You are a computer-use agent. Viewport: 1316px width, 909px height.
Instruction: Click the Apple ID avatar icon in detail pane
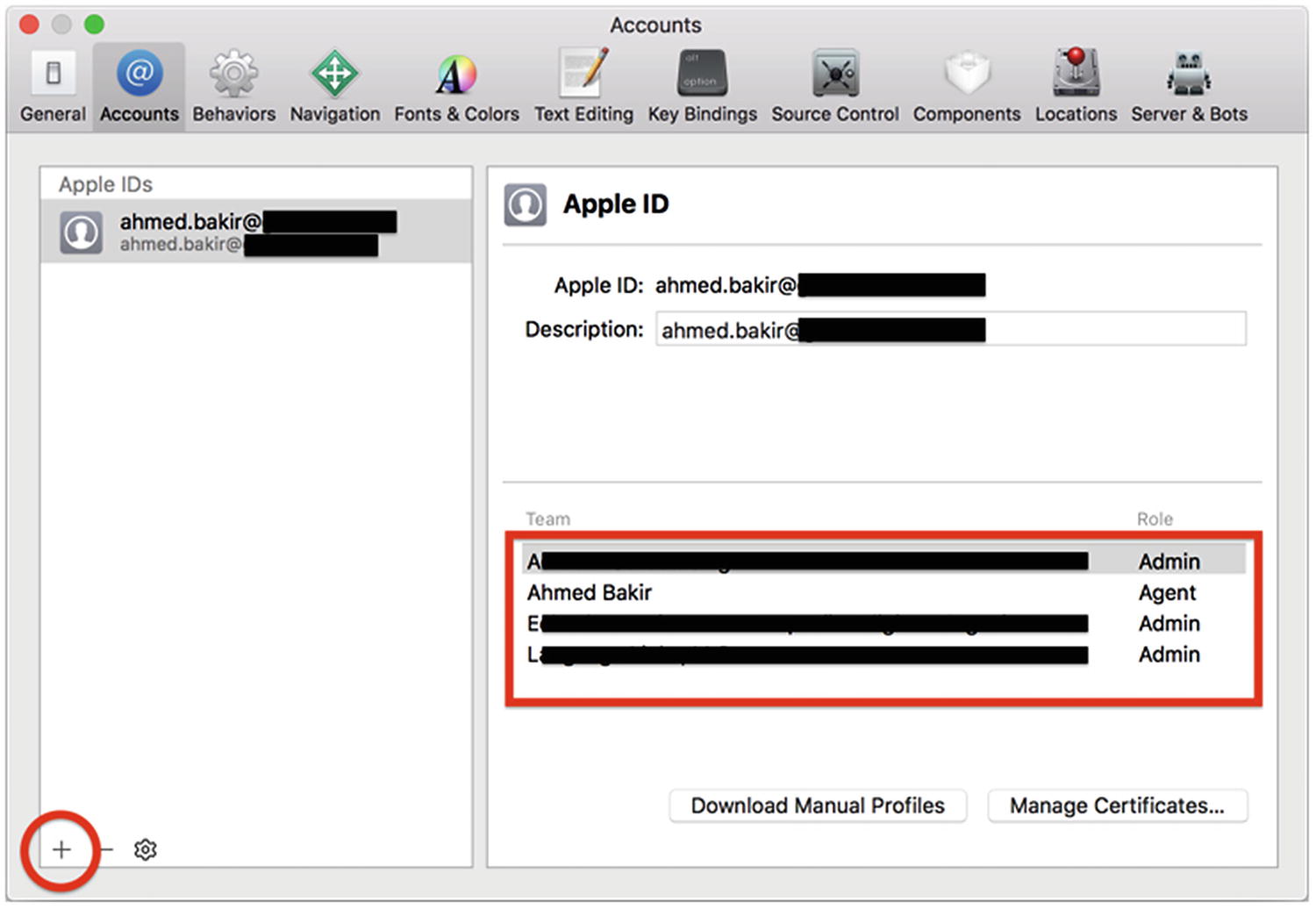click(x=526, y=204)
